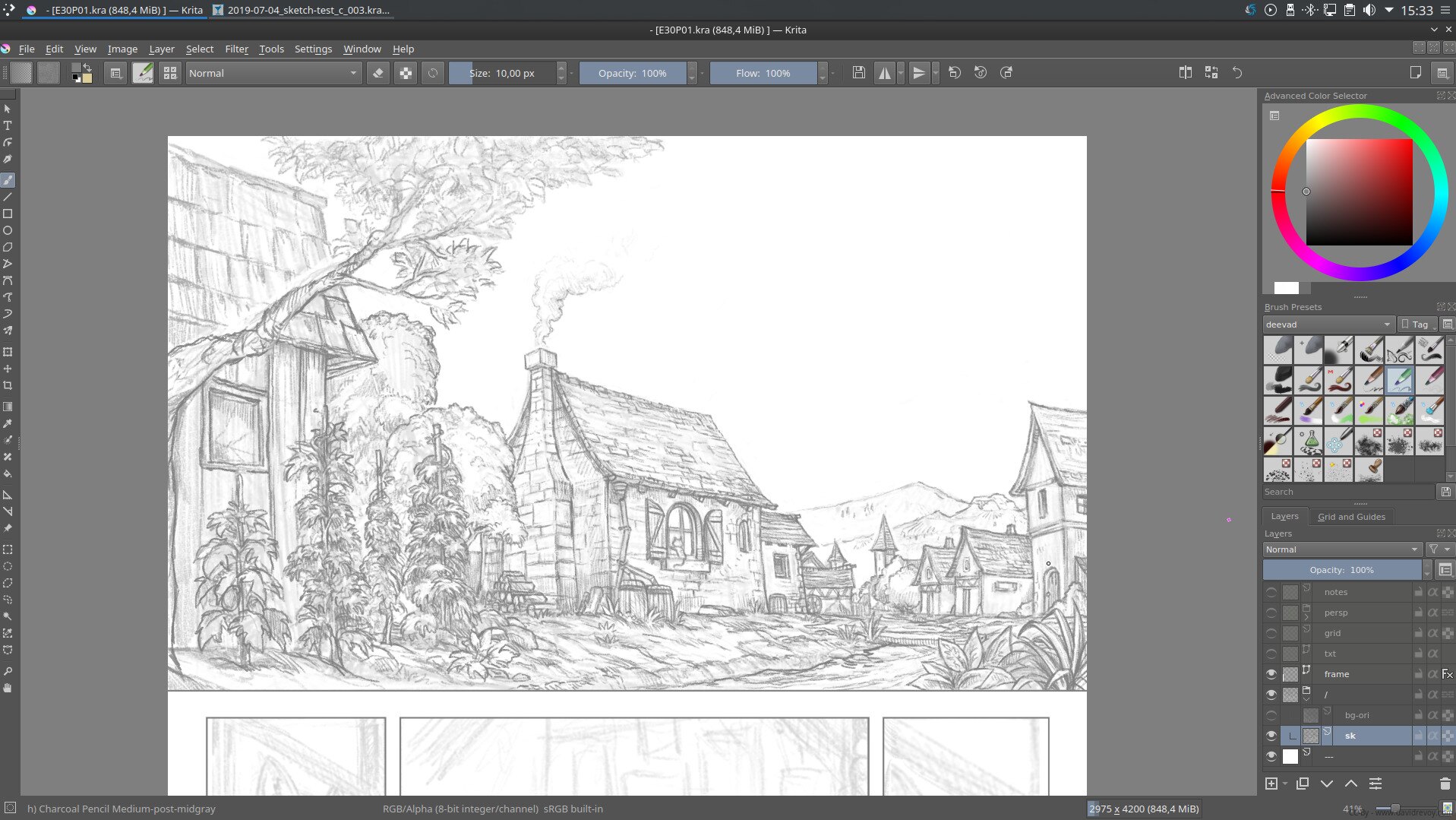Open the brush blending mode dropdown

272,73
